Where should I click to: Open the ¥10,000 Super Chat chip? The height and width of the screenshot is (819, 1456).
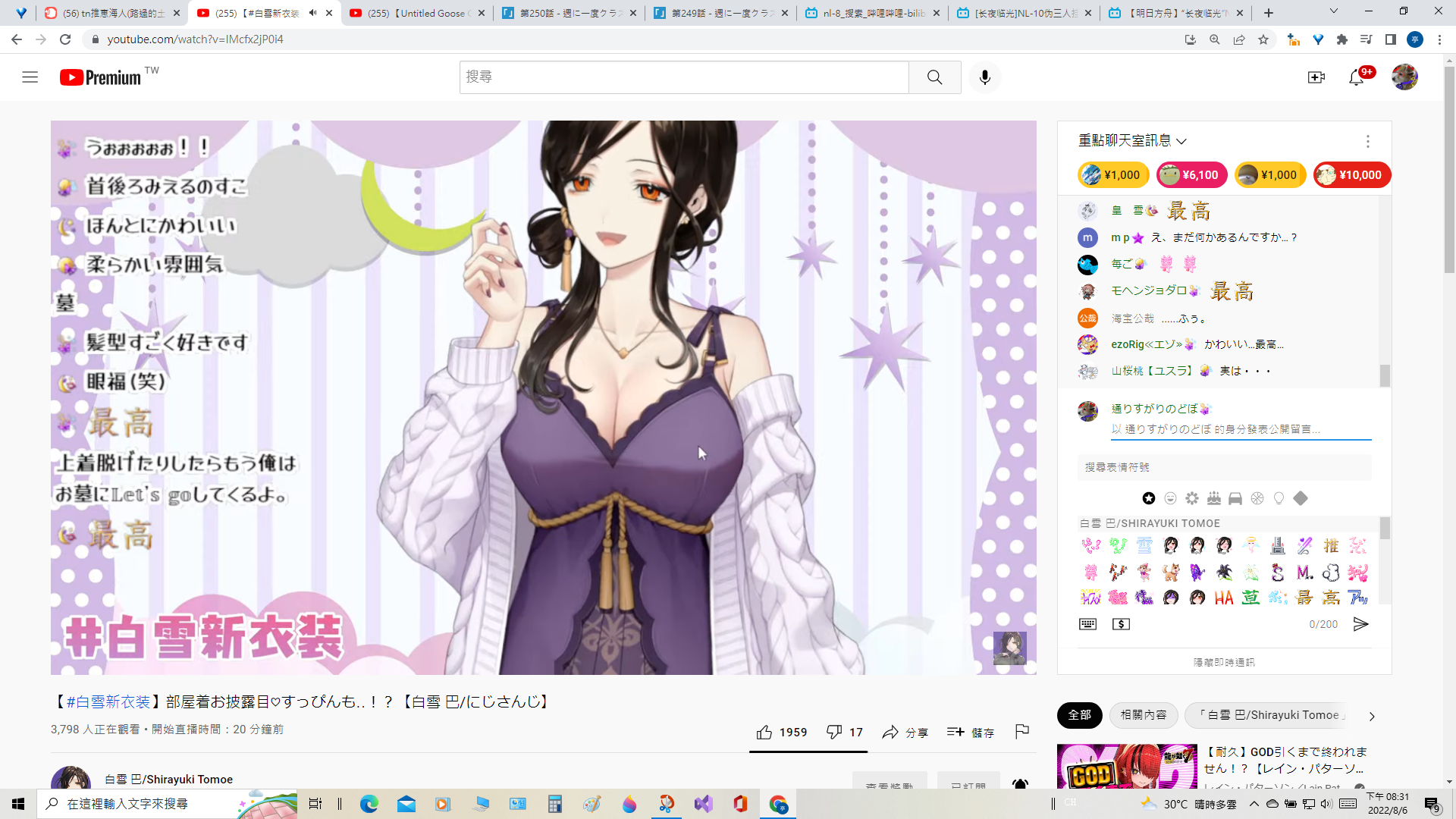click(x=1352, y=175)
